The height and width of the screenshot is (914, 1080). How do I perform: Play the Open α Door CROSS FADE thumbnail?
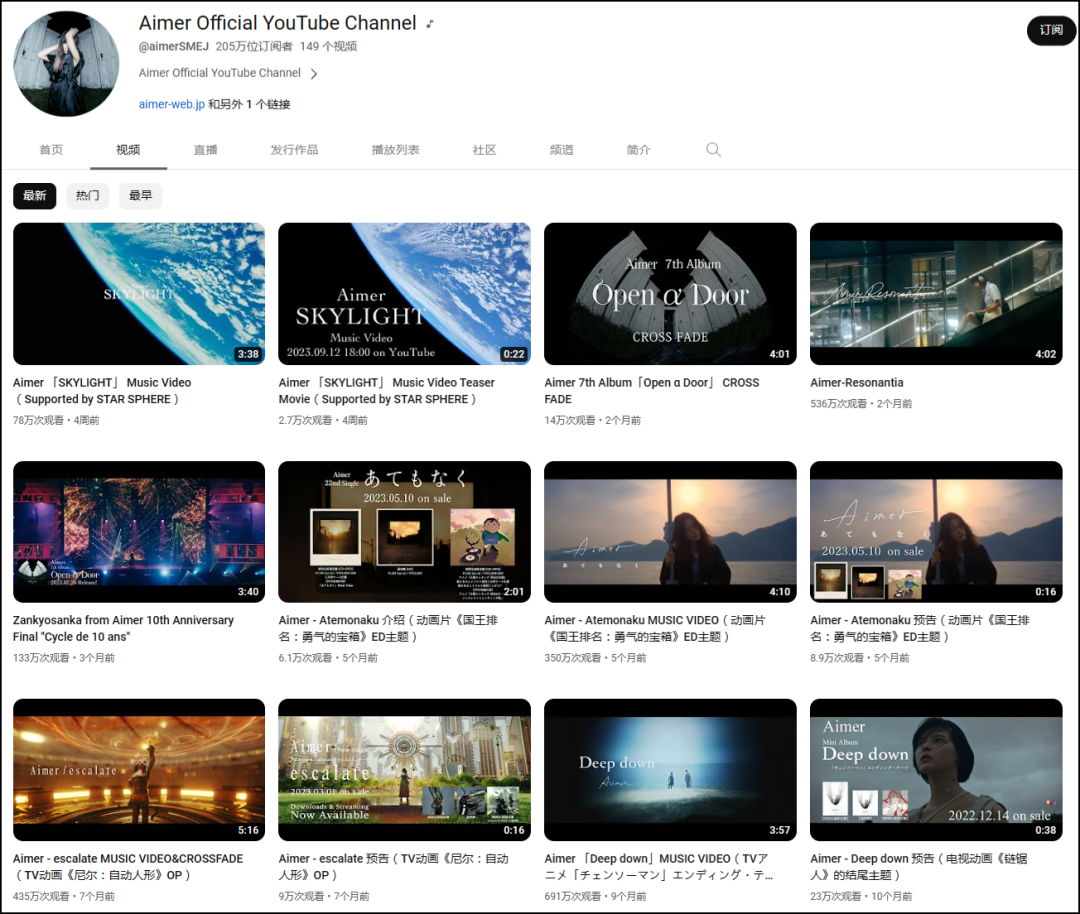click(x=670, y=294)
